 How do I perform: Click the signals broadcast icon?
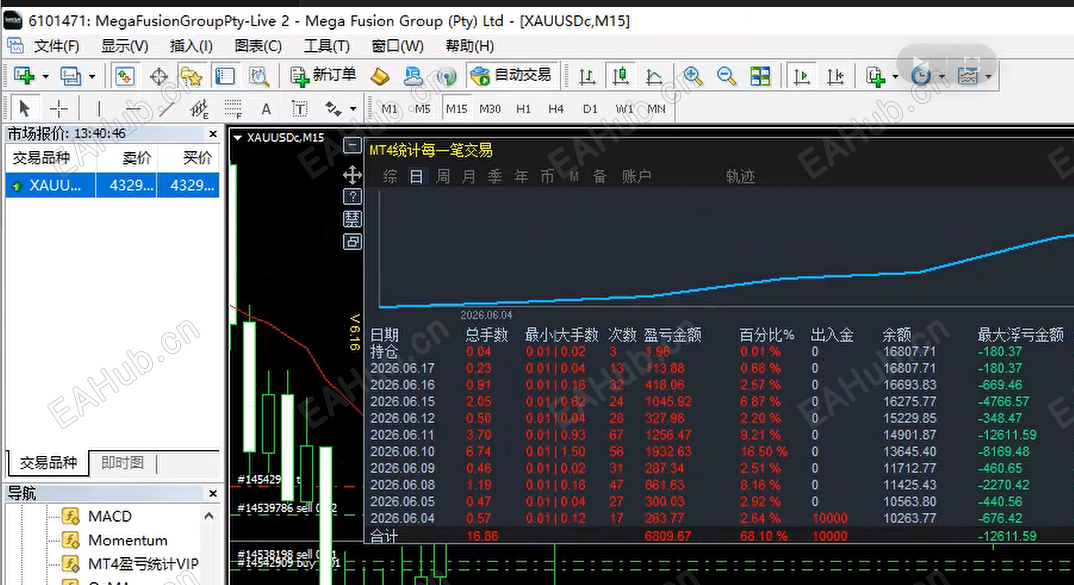(x=447, y=76)
